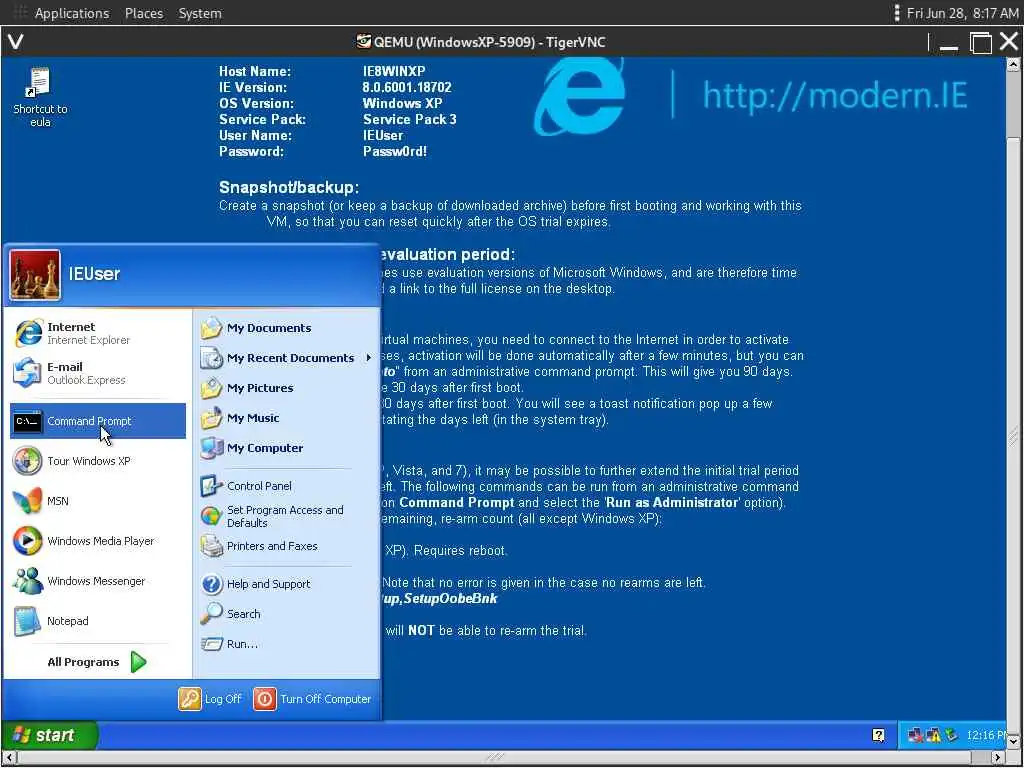Open the TigerVNC window menu chevron
1024x768 pixels.
point(16,42)
